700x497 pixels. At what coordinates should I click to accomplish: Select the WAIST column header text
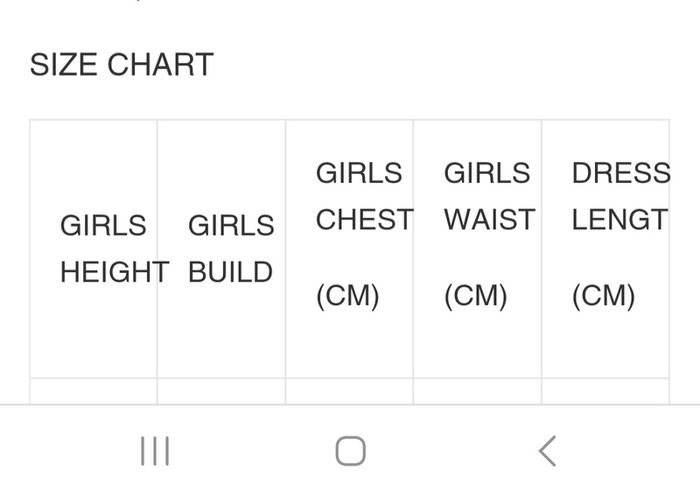pyautogui.click(x=490, y=219)
